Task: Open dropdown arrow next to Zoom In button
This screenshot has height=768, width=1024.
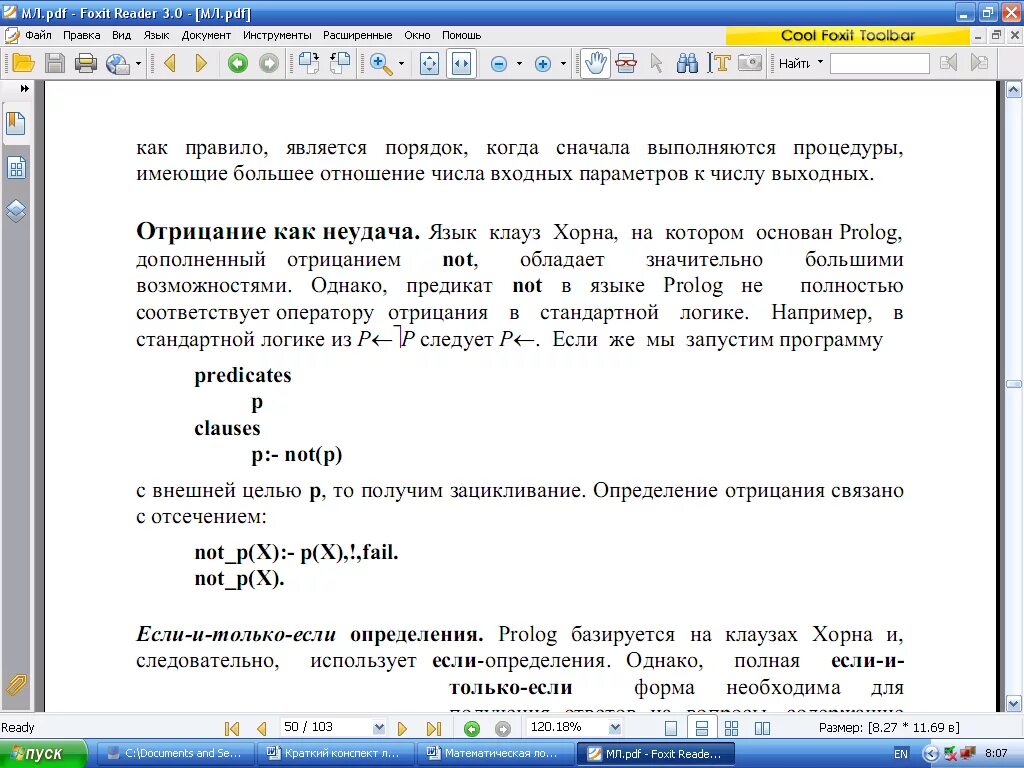Action: [563, 63]
